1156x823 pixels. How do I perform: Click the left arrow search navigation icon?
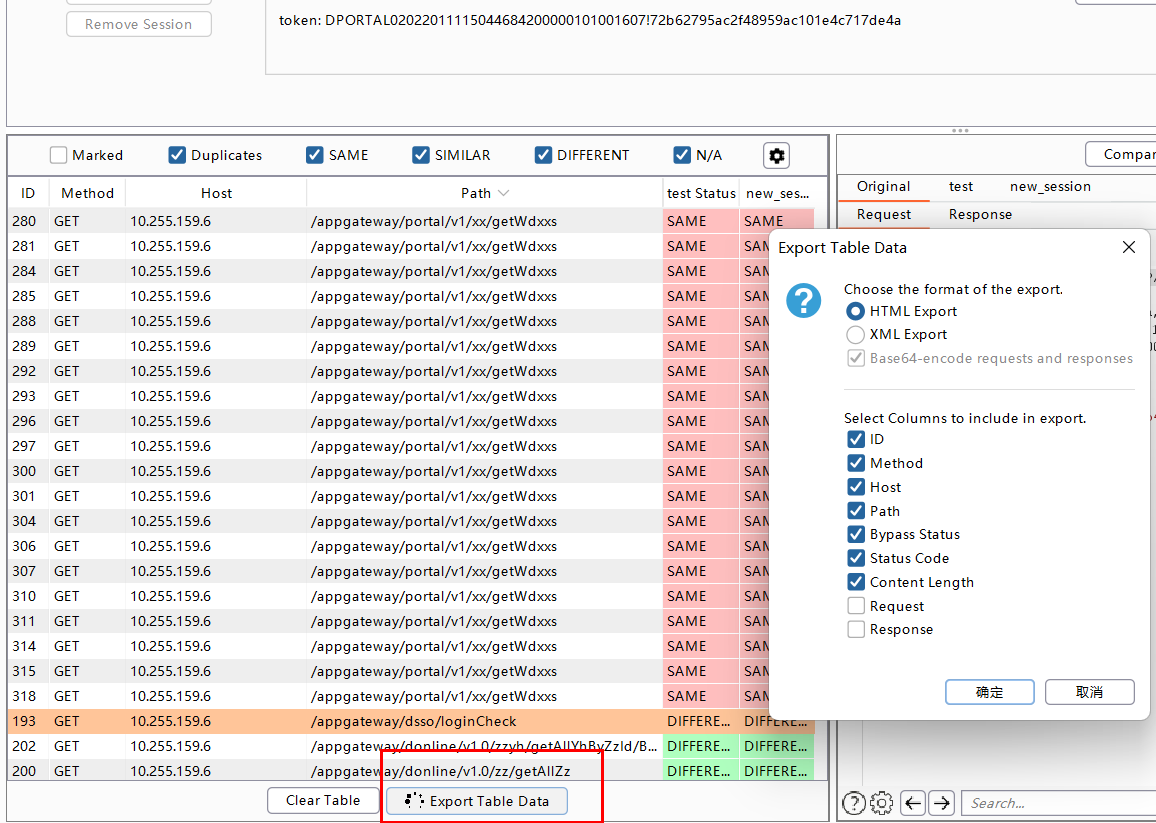pos(912,803)
